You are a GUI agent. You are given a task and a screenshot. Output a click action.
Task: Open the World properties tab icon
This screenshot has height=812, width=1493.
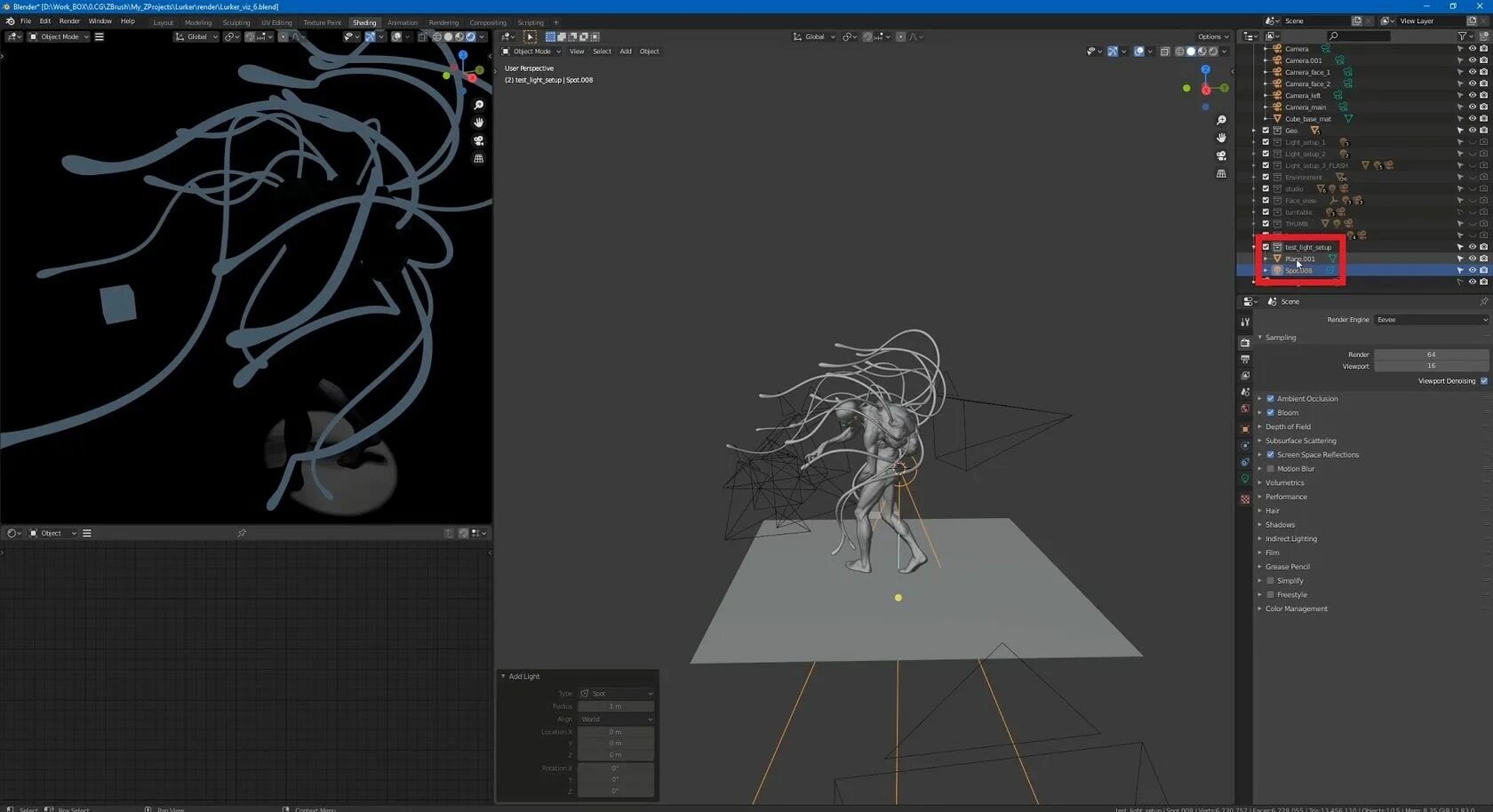pyautogui.click(x=1245, y=409)
